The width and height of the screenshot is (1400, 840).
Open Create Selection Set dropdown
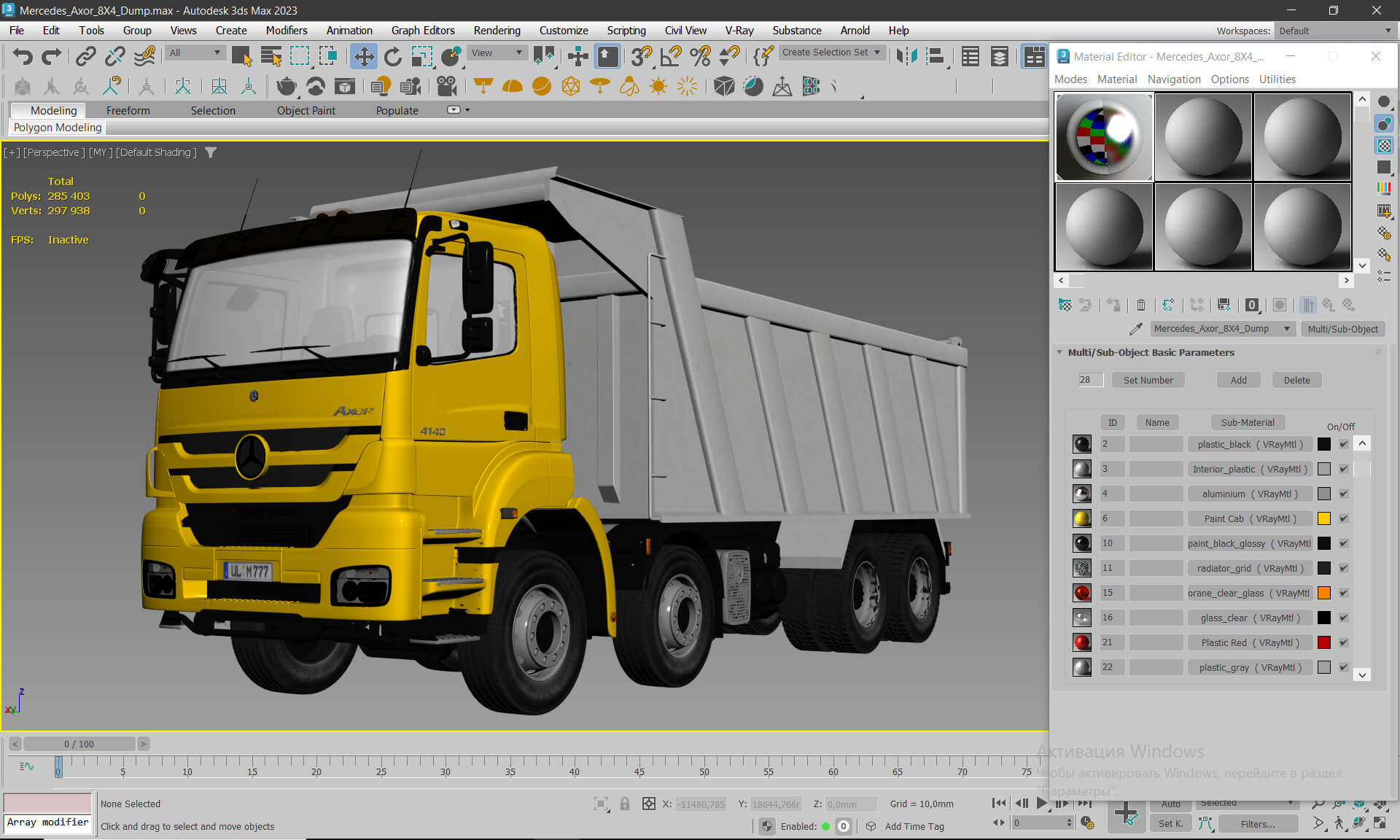(831, 52)
